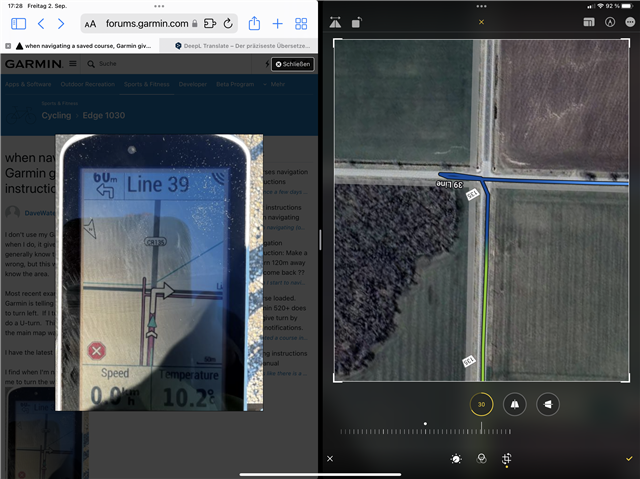The height and width of the screenshot is (479, 640).
Task: Open the translate extension icon in address bar
Action: coord(210,24)
